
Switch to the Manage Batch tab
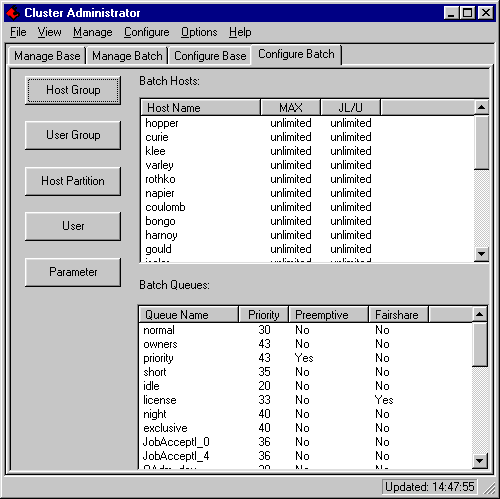pos(127,56)
